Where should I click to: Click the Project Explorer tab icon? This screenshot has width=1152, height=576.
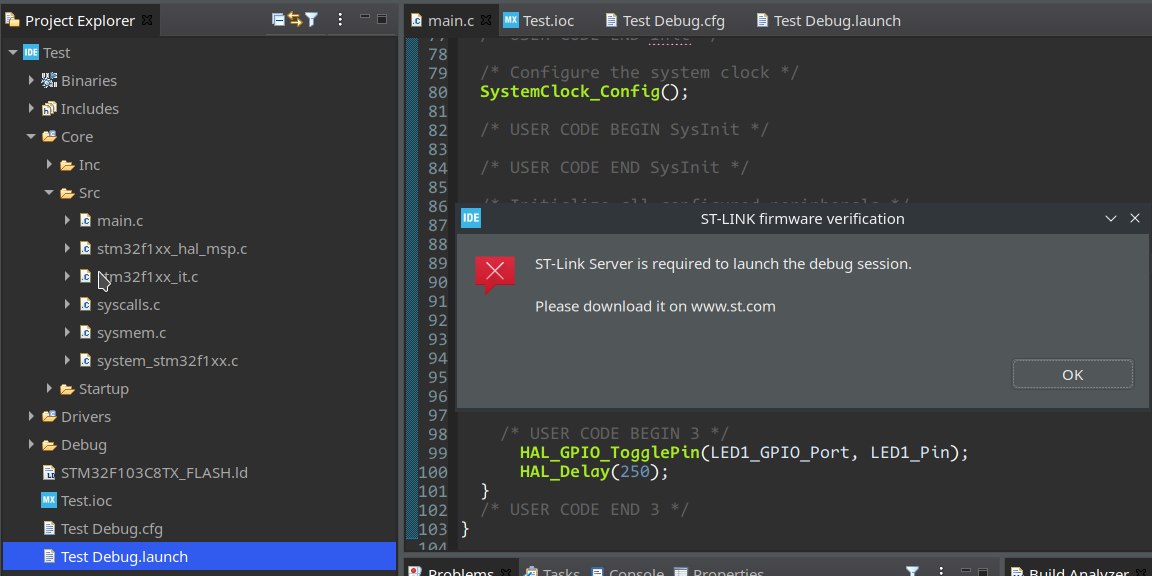[x=12, y=20]
